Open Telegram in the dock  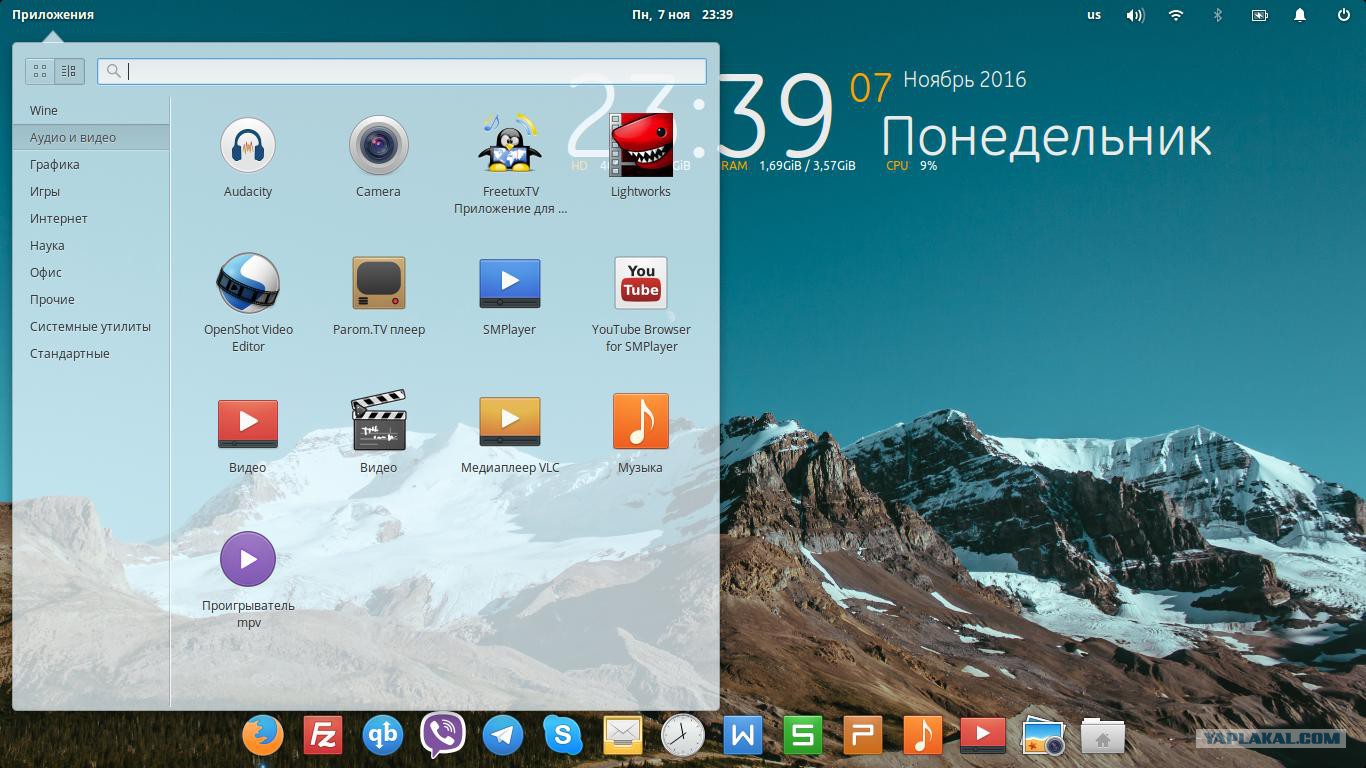503,737
